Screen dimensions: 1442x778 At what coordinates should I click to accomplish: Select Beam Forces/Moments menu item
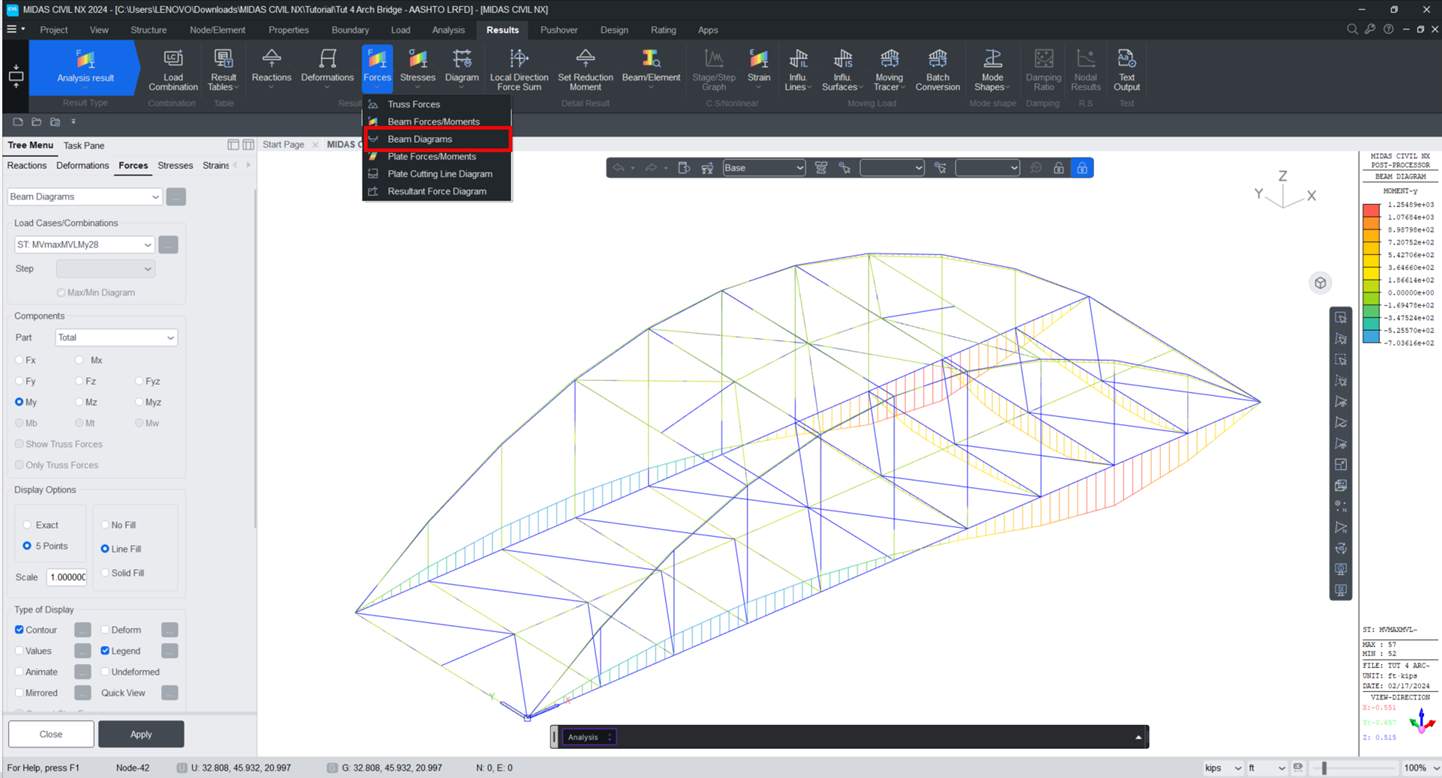pos(437,121)
